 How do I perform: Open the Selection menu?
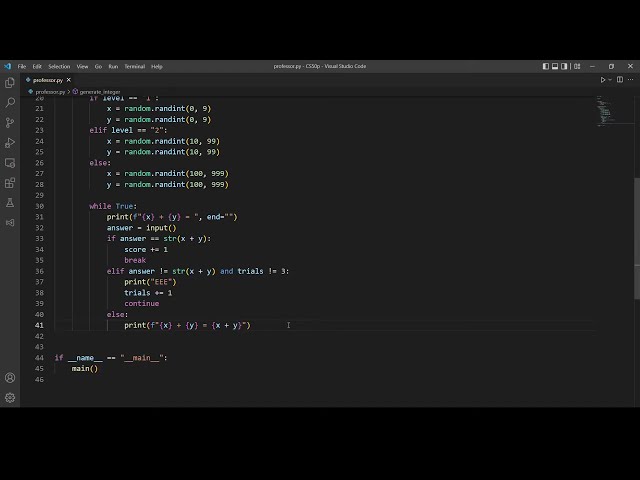click(59, 66)
